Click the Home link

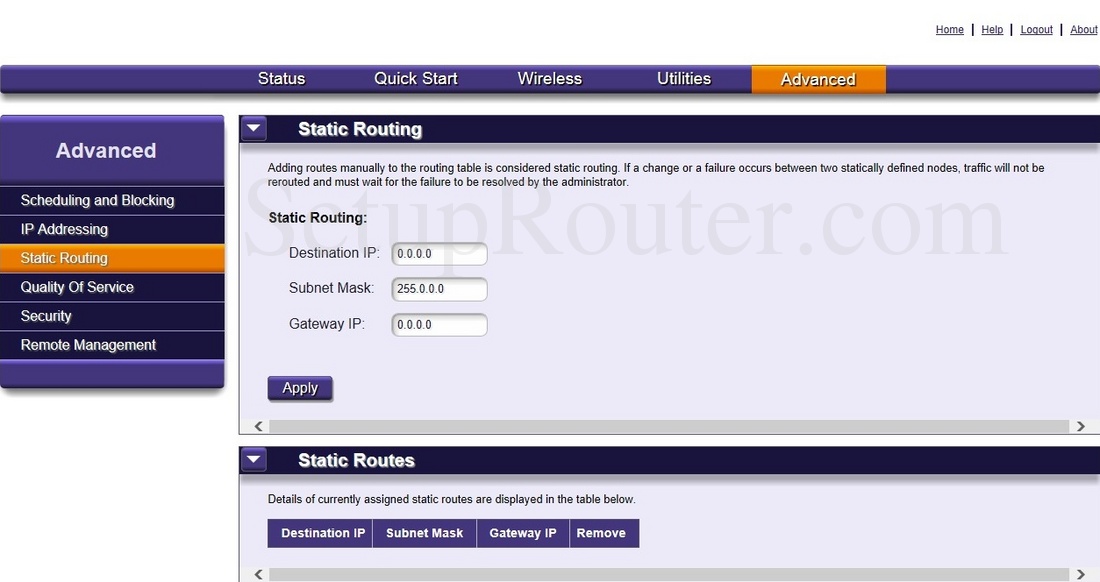949,29
